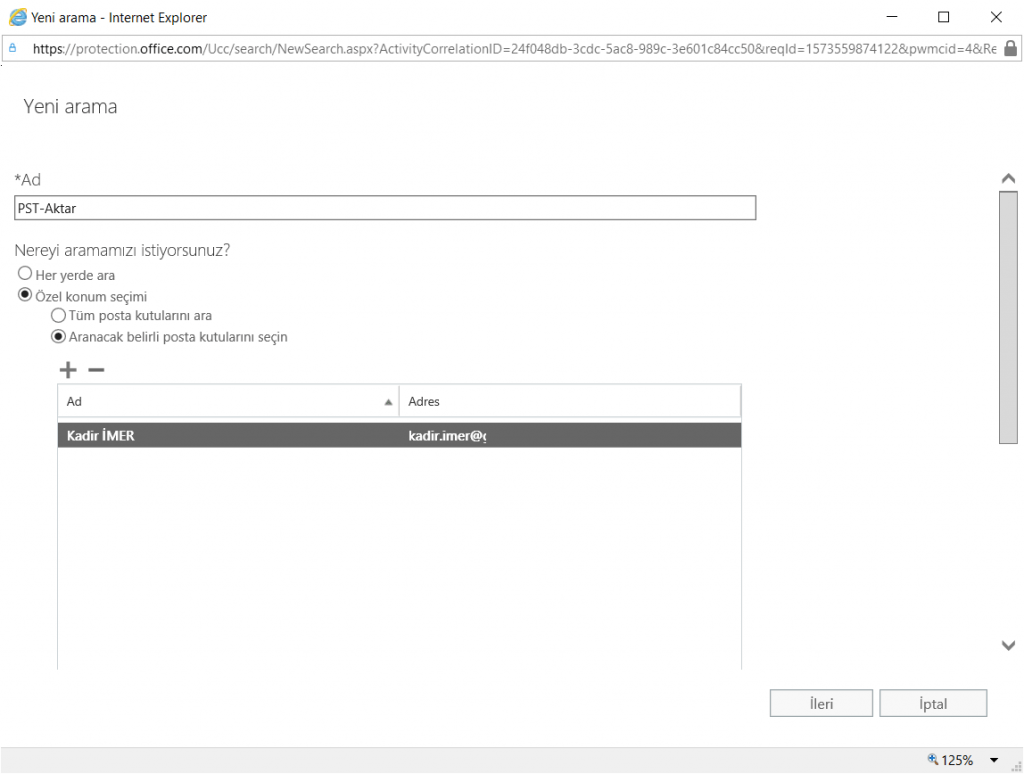1024x774 pixels.
Task: Click the Adres column header
Action: 569,401
